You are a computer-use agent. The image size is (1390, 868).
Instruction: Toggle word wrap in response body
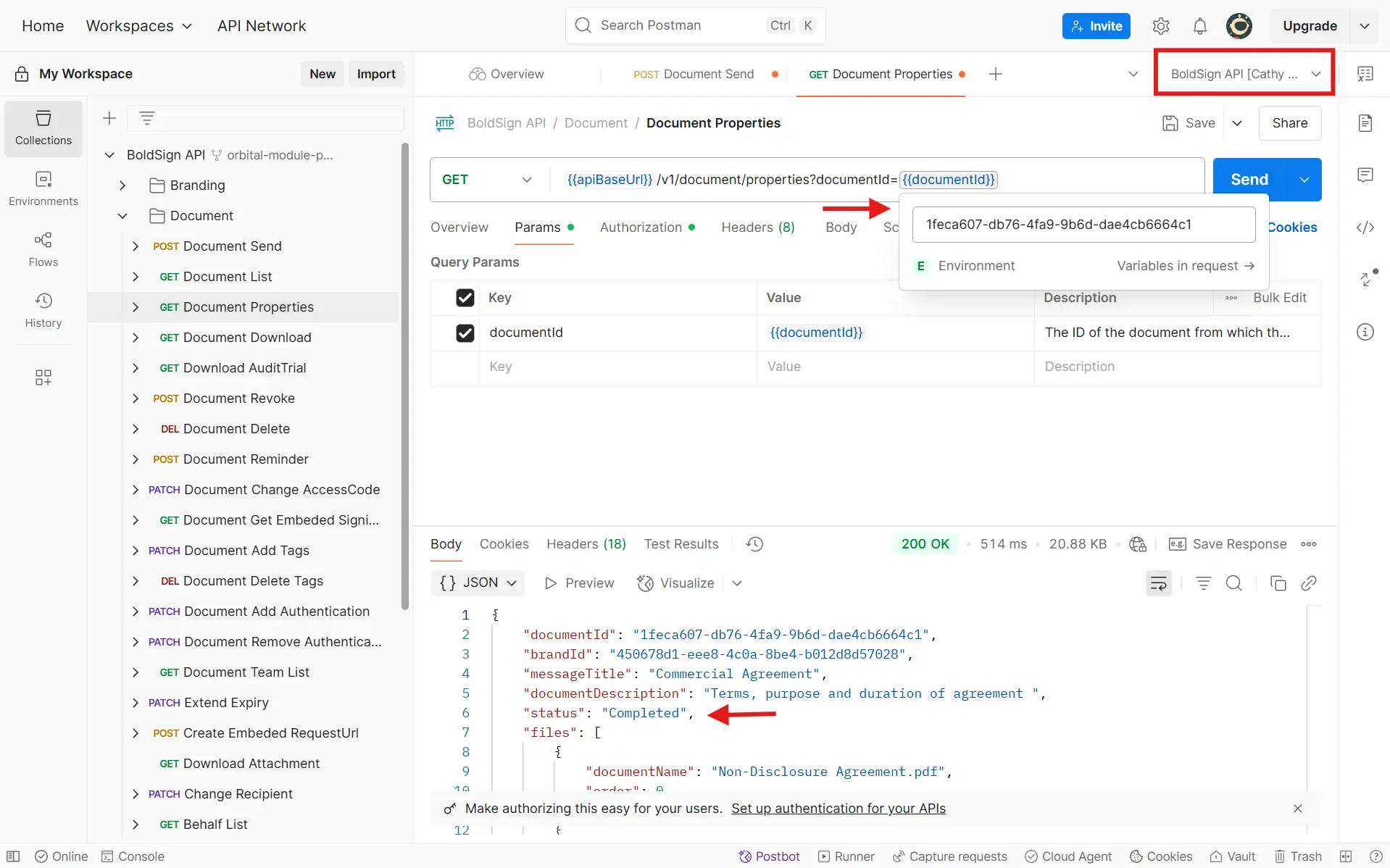(1159, 583)
